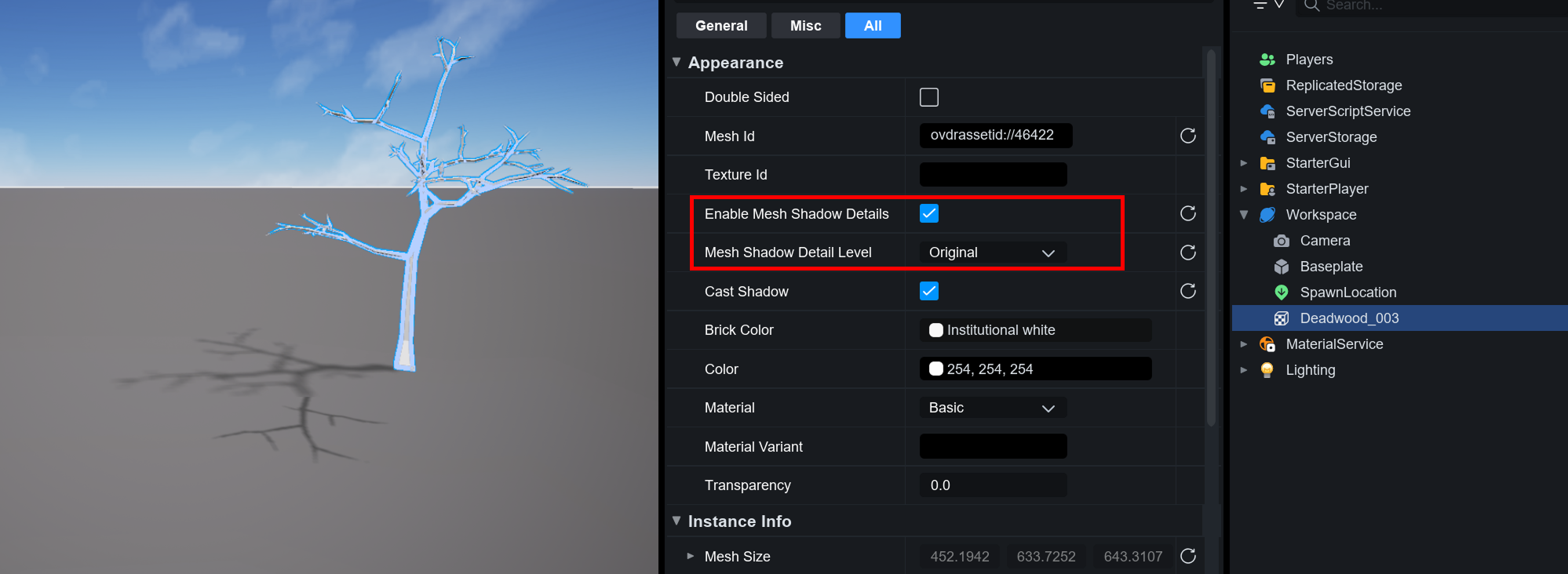Collapse the Workspace tree node
Image resolution: width=1568 pixels, height=574 pixels.
point(1244,215)
